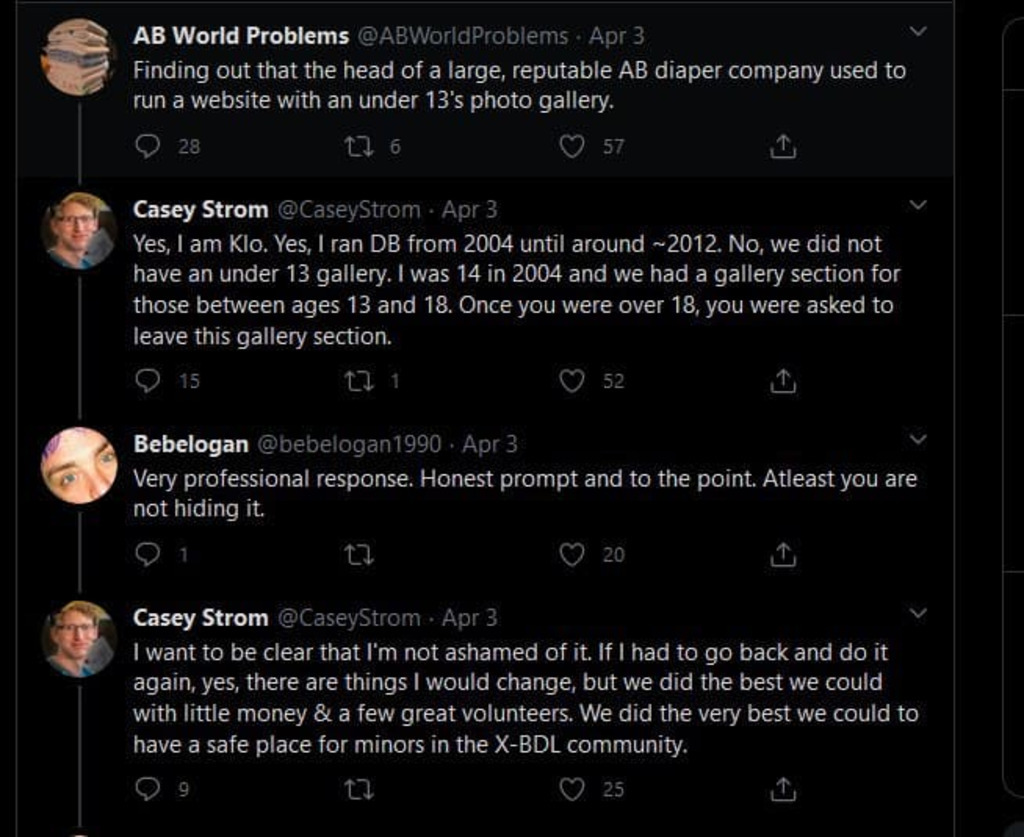
Task: Expand options chevron on Casey Strom's last tweet
Action: tap(918, 612)
